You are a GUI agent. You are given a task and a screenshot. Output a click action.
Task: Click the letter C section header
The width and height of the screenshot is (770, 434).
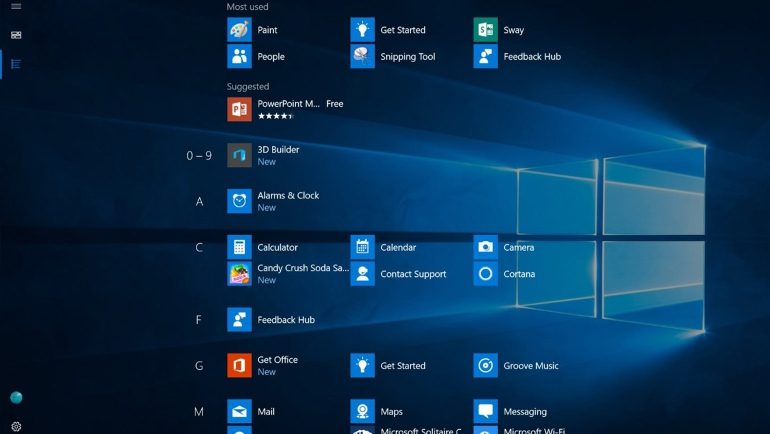tap(199, 248)
